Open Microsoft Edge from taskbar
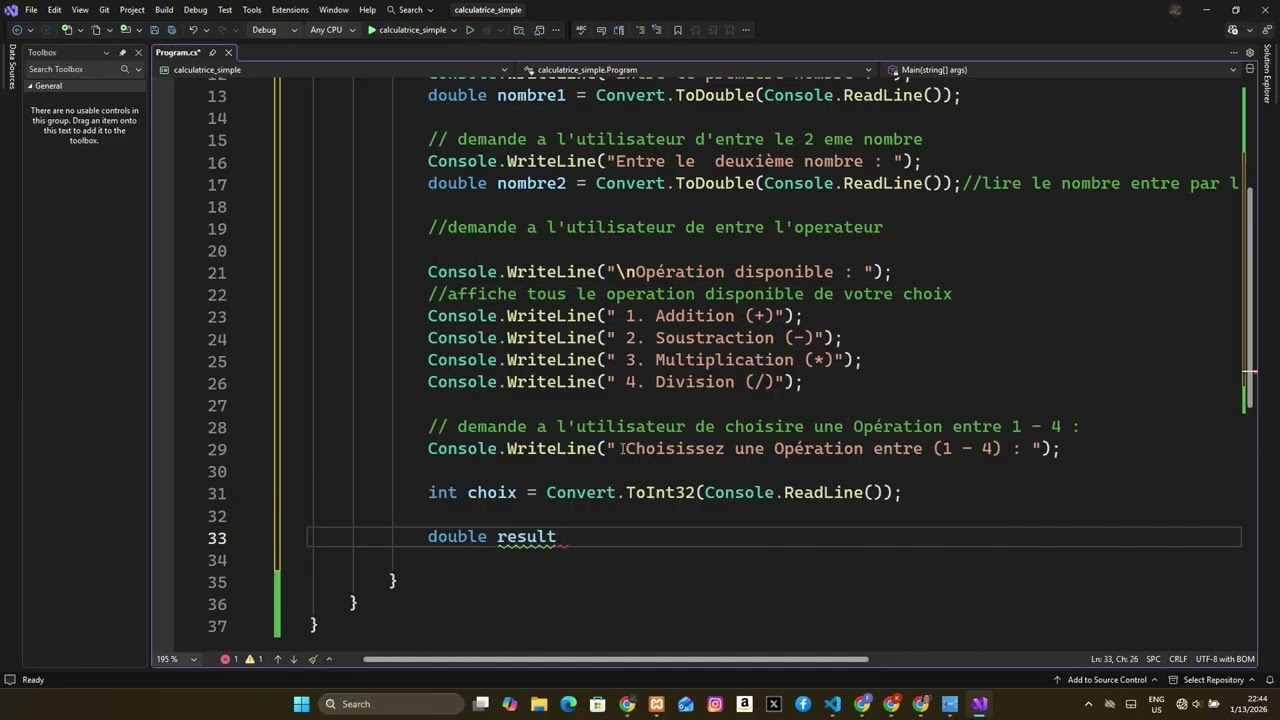Viewport: 1280px width, 720px height. coord(568,704)
